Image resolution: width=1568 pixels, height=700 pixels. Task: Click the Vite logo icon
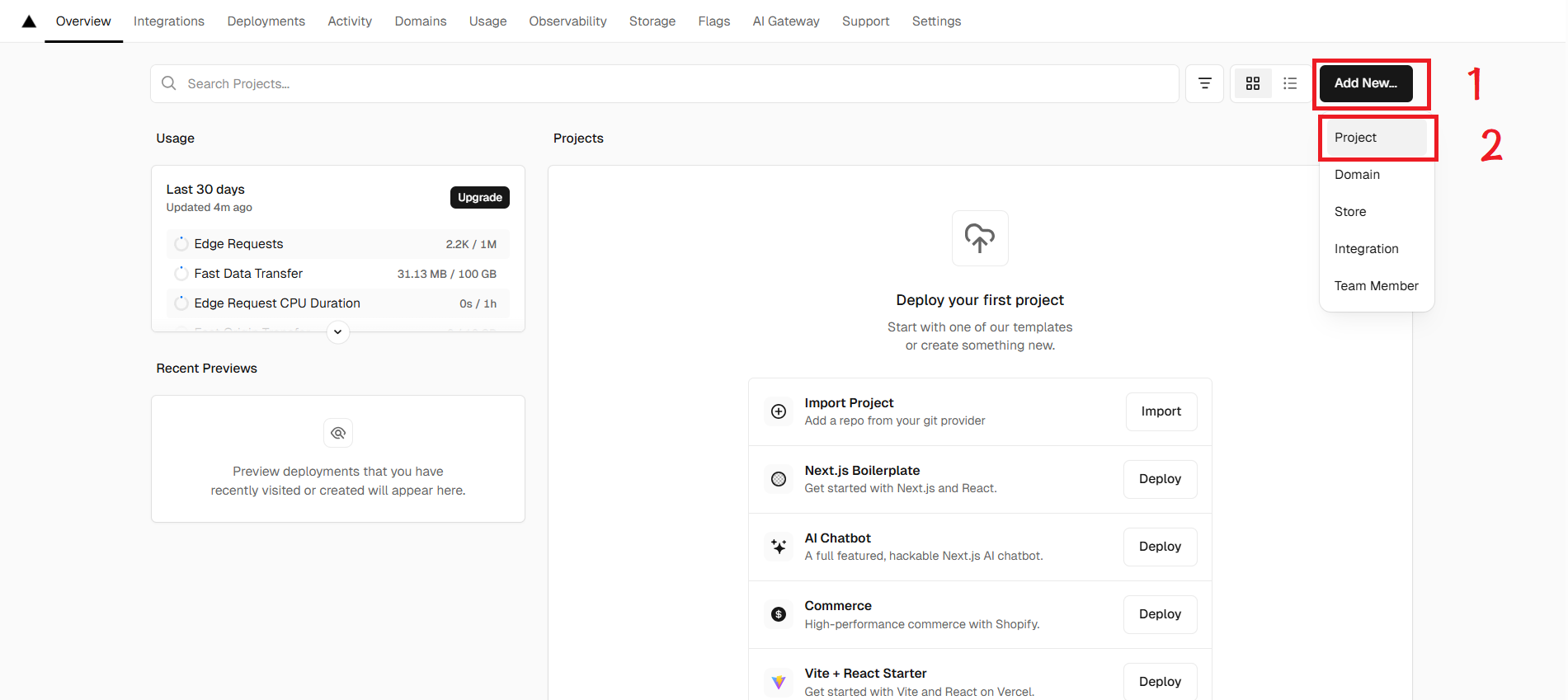coord(779,682)
